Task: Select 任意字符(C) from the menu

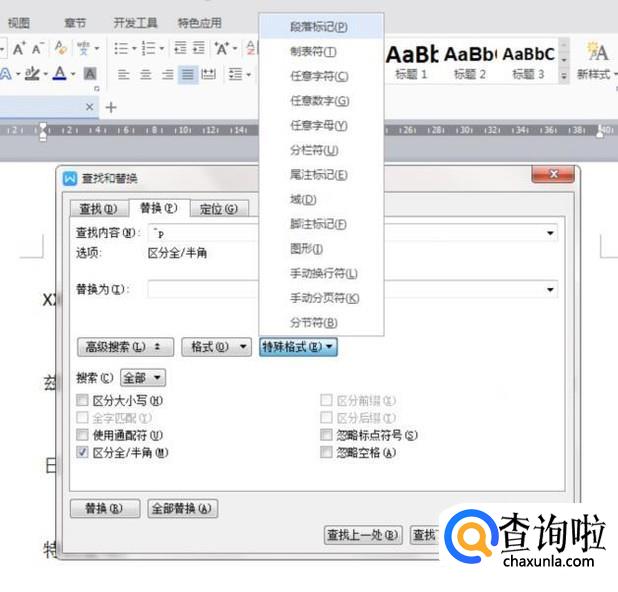Action: coord(321,76)
